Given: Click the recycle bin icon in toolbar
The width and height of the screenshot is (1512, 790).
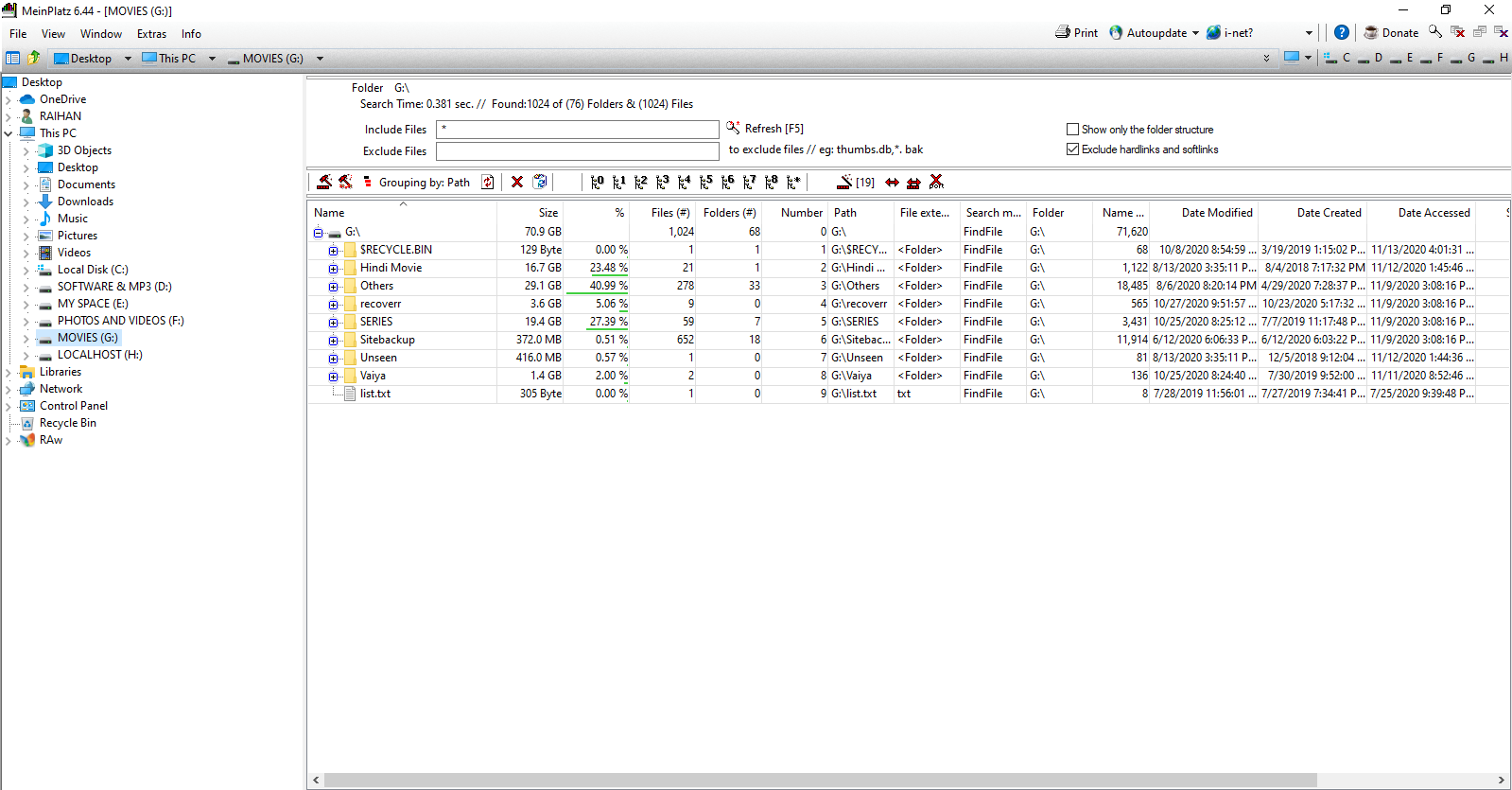Looking at the screenshot, I should pos(540,182).
